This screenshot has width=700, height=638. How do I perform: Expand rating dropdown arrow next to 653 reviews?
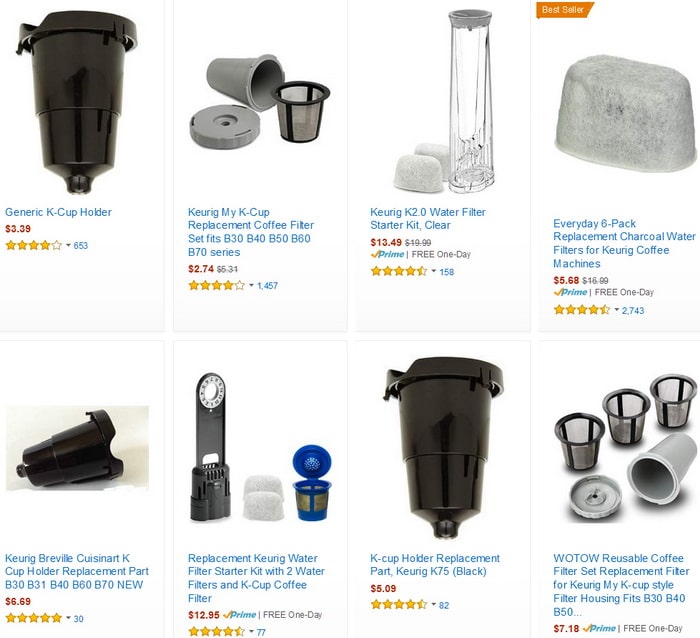point(68,245)
